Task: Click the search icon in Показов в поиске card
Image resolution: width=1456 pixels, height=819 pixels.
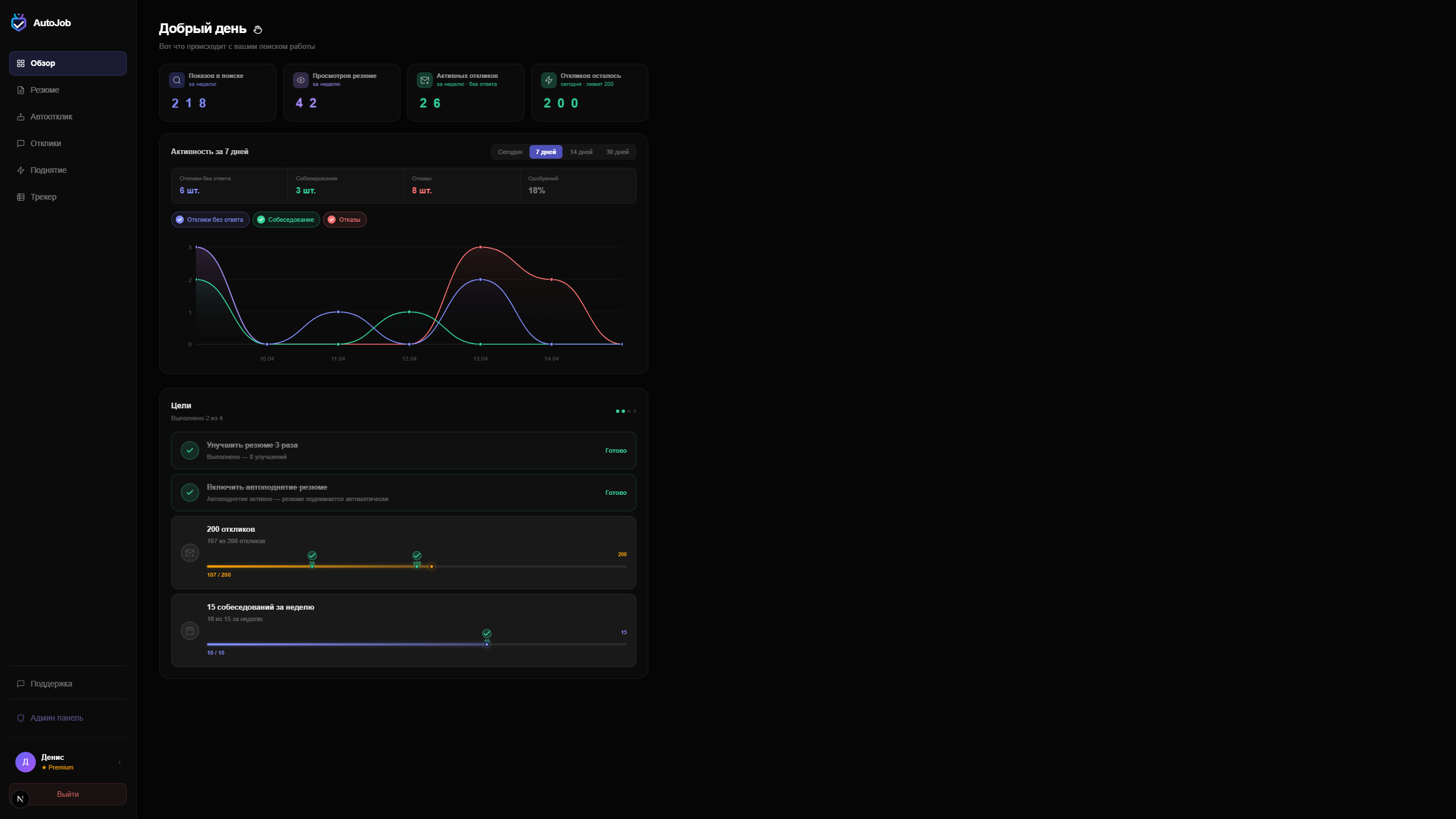Action: [x=177, y=80]
